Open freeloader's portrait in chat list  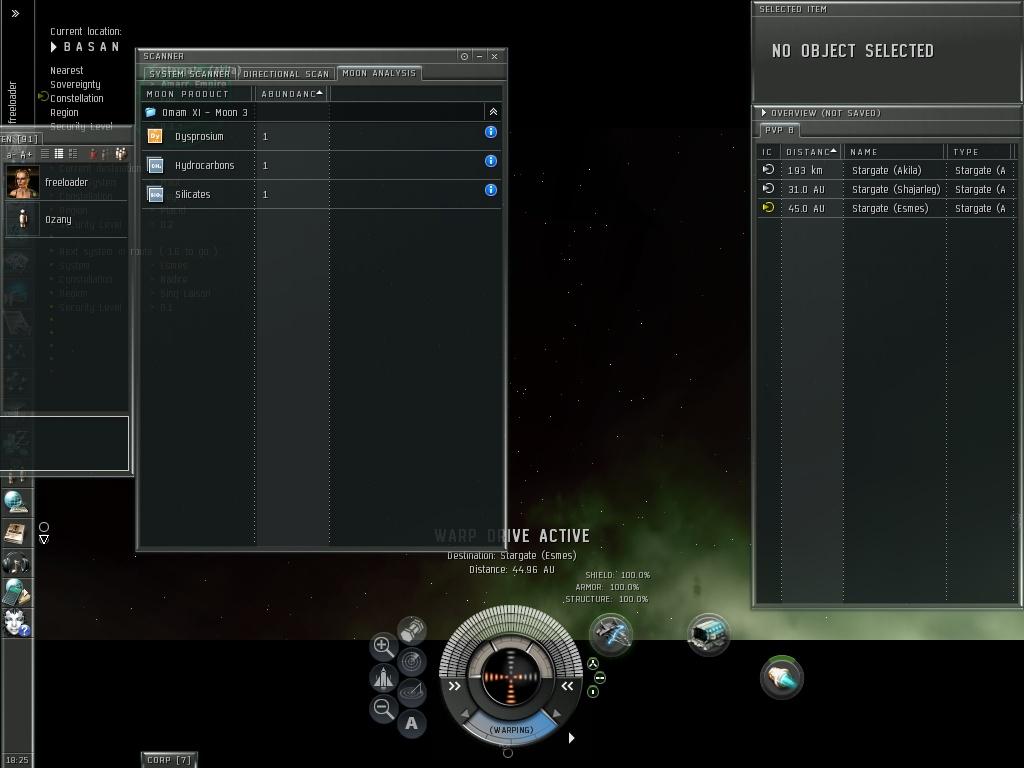click(23, 182)
